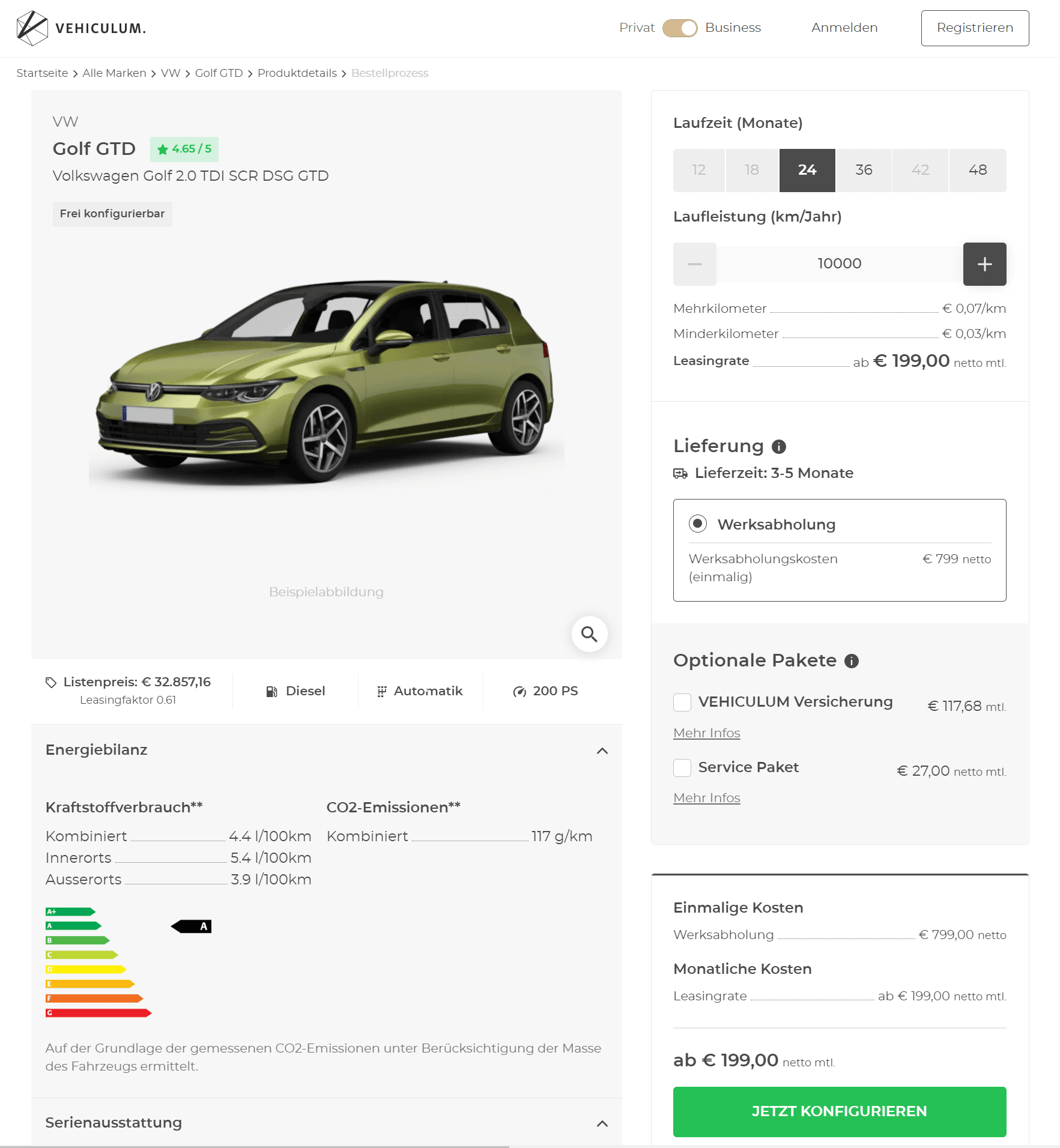Show Lieferung info tooltip icon
Viewport: 1060px width, 1148px height.
pos(779,447)
